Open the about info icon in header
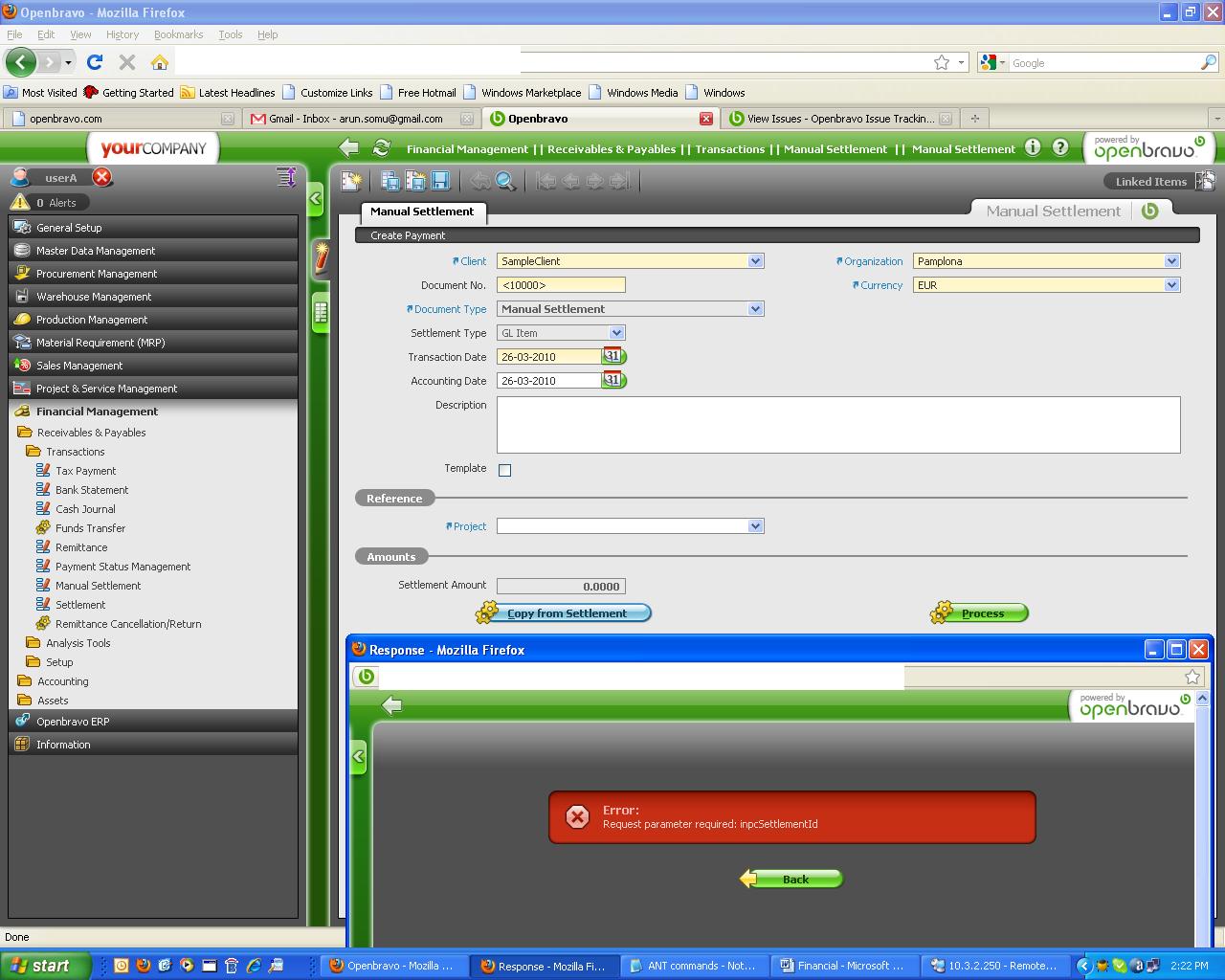This screenshot has height=980, width=1225. click(1033, 147)
